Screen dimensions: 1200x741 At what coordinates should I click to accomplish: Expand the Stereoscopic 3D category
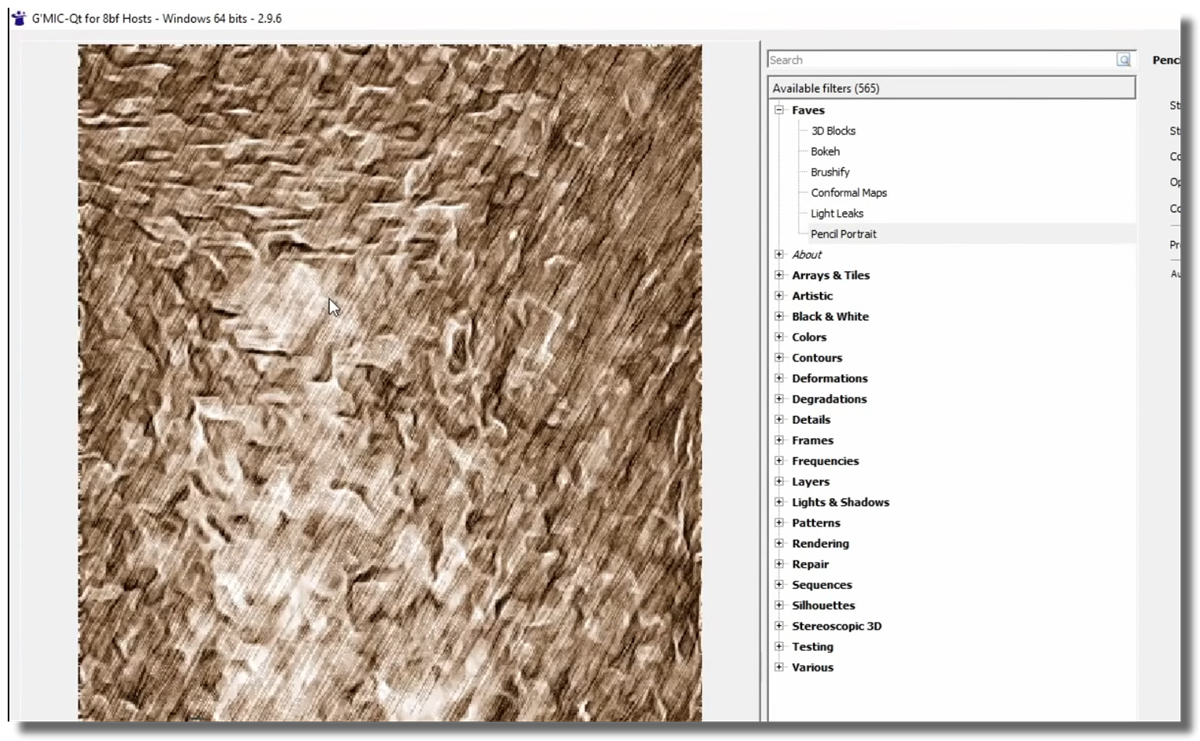(x=779, y=627)
